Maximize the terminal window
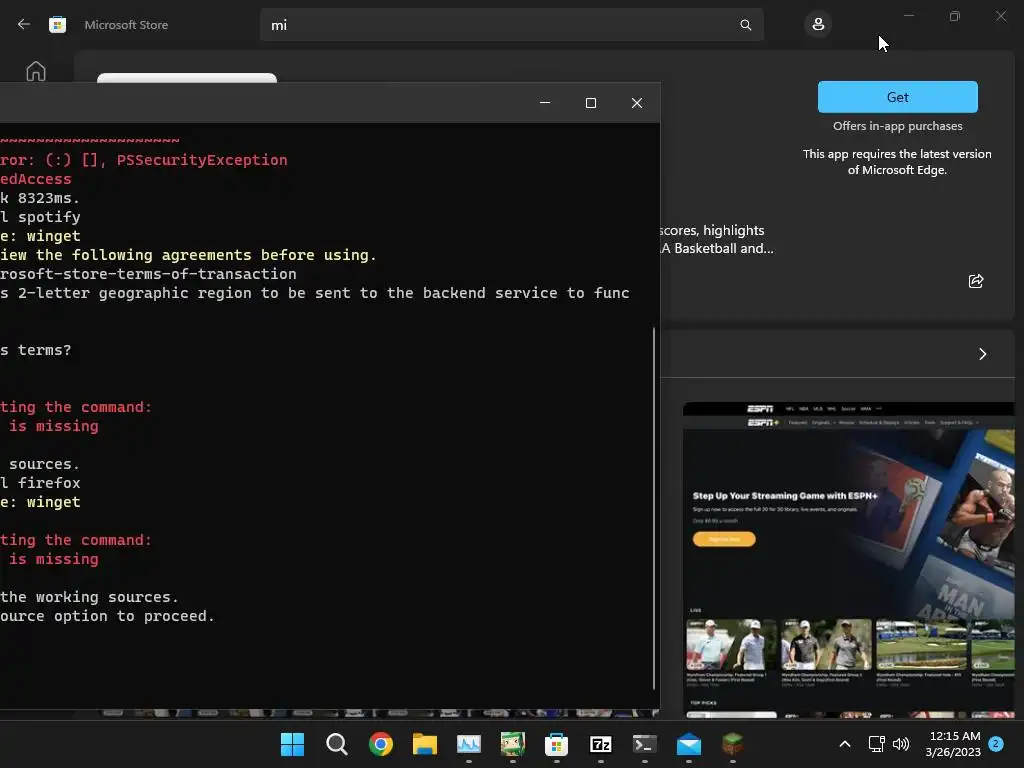This screenshot has height=768, width=1024. pos(590,103)
